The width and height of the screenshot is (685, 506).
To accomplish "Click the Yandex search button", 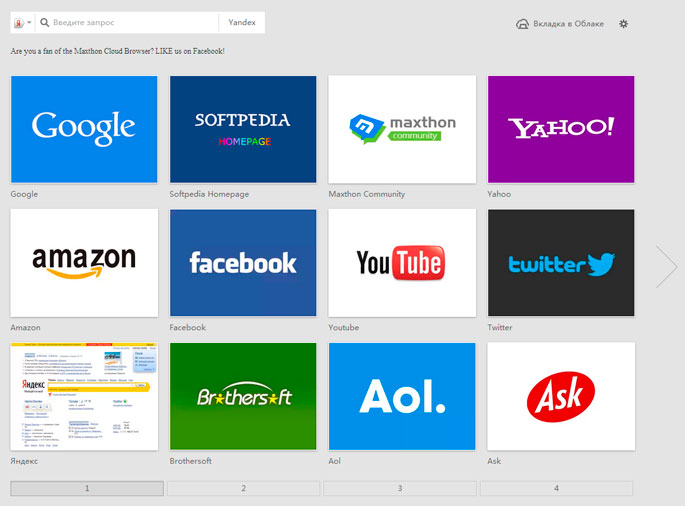I will coord(242,22).
